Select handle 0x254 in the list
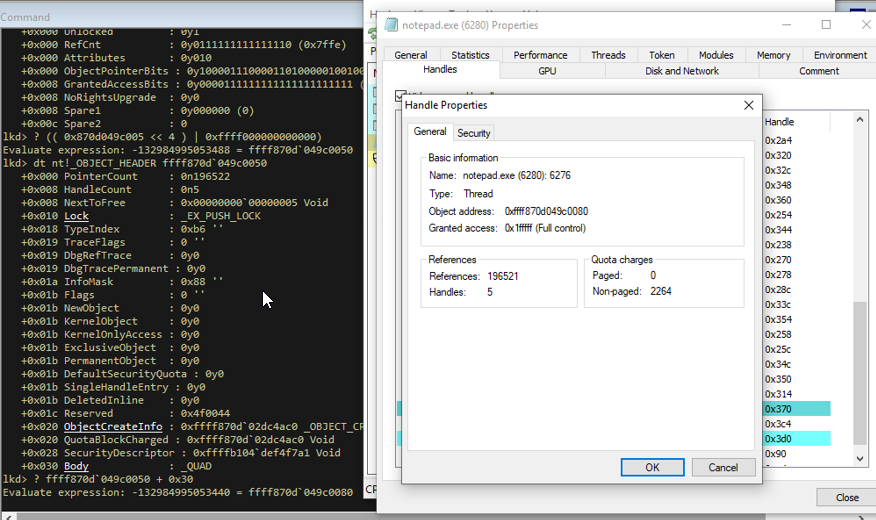 coord(778,215)
